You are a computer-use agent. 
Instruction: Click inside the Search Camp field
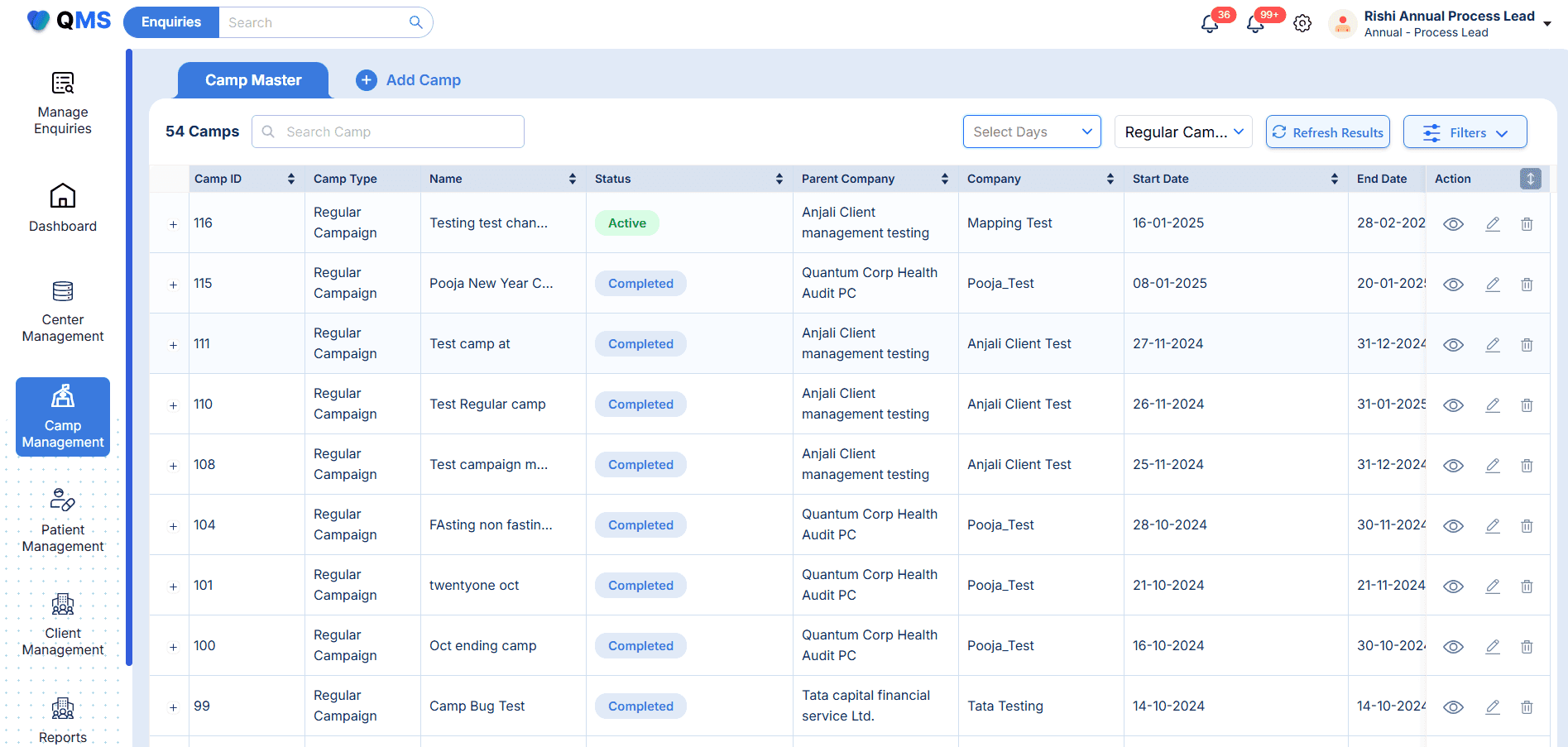387,131
